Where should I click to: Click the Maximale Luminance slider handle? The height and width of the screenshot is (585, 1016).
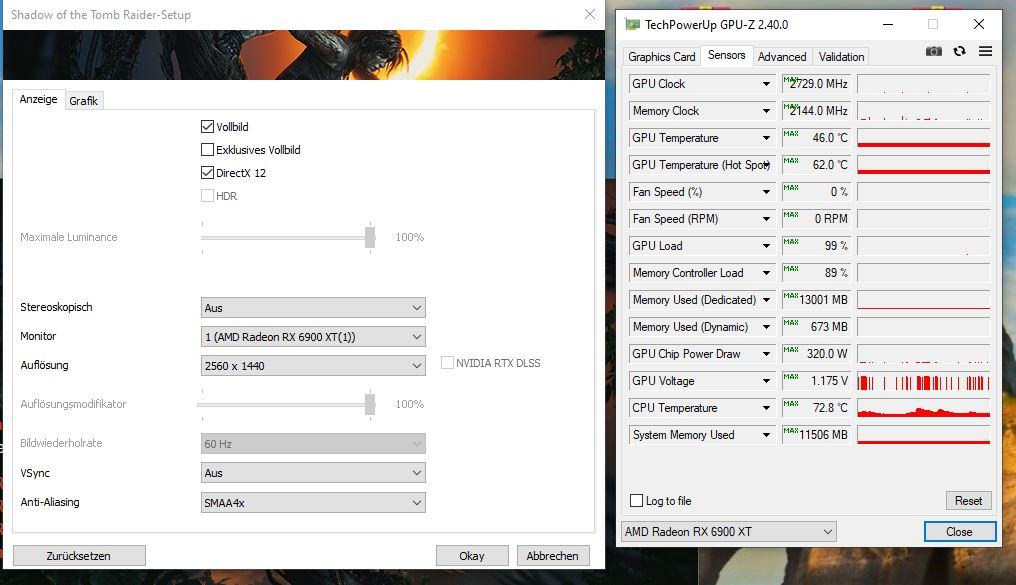click(x=370, y=237)
